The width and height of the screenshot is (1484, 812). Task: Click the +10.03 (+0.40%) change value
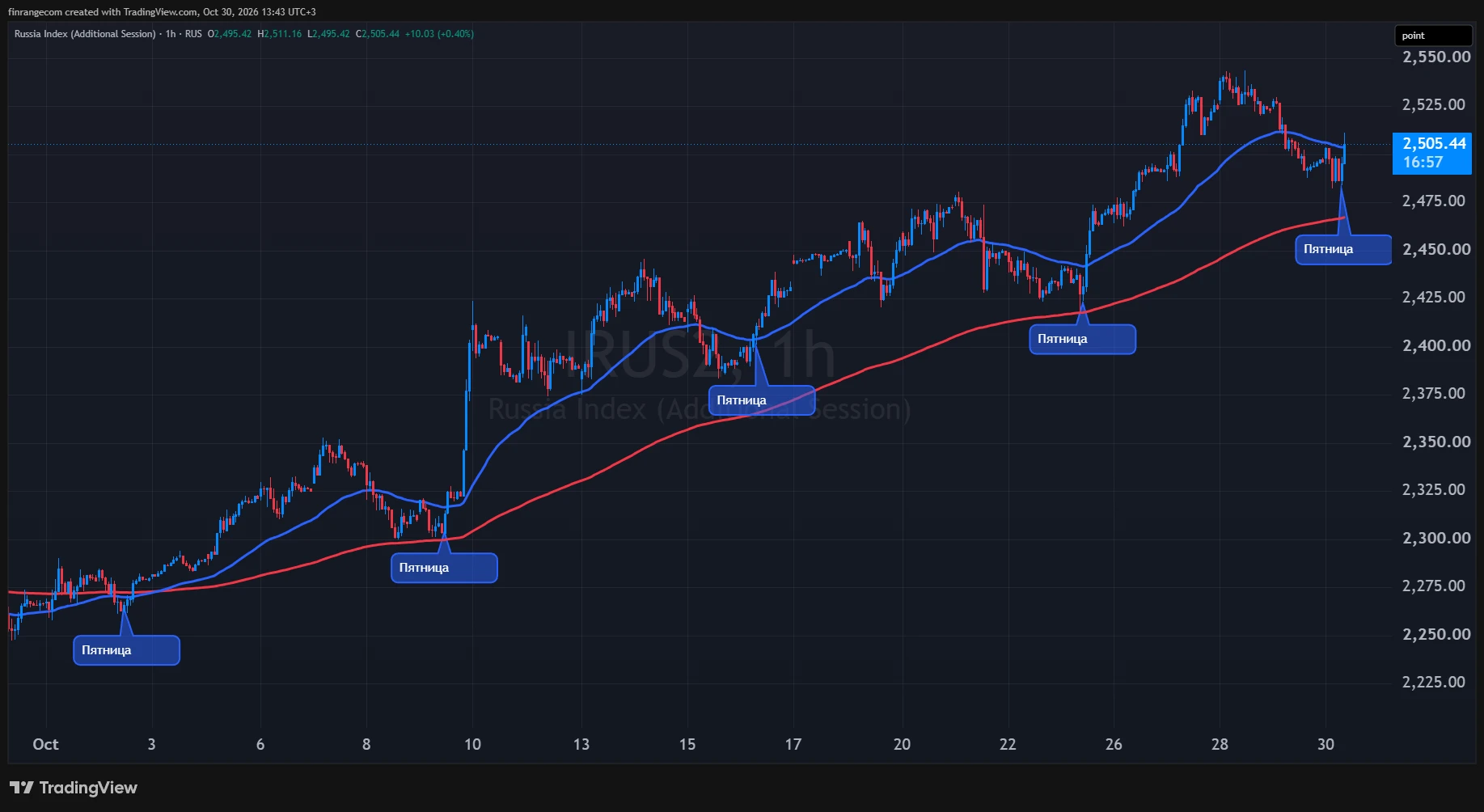[439, 34]
